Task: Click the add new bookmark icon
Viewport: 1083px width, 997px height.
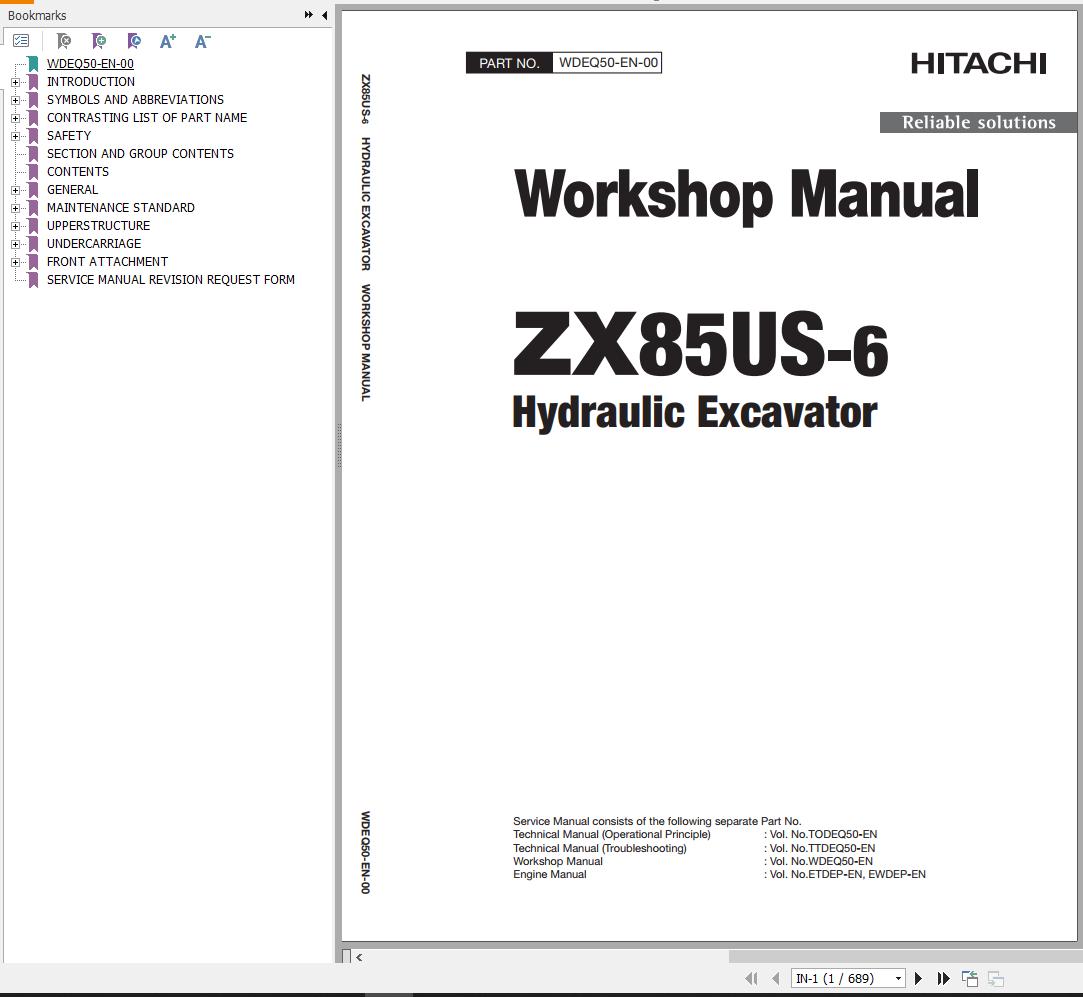Action: 99,41
